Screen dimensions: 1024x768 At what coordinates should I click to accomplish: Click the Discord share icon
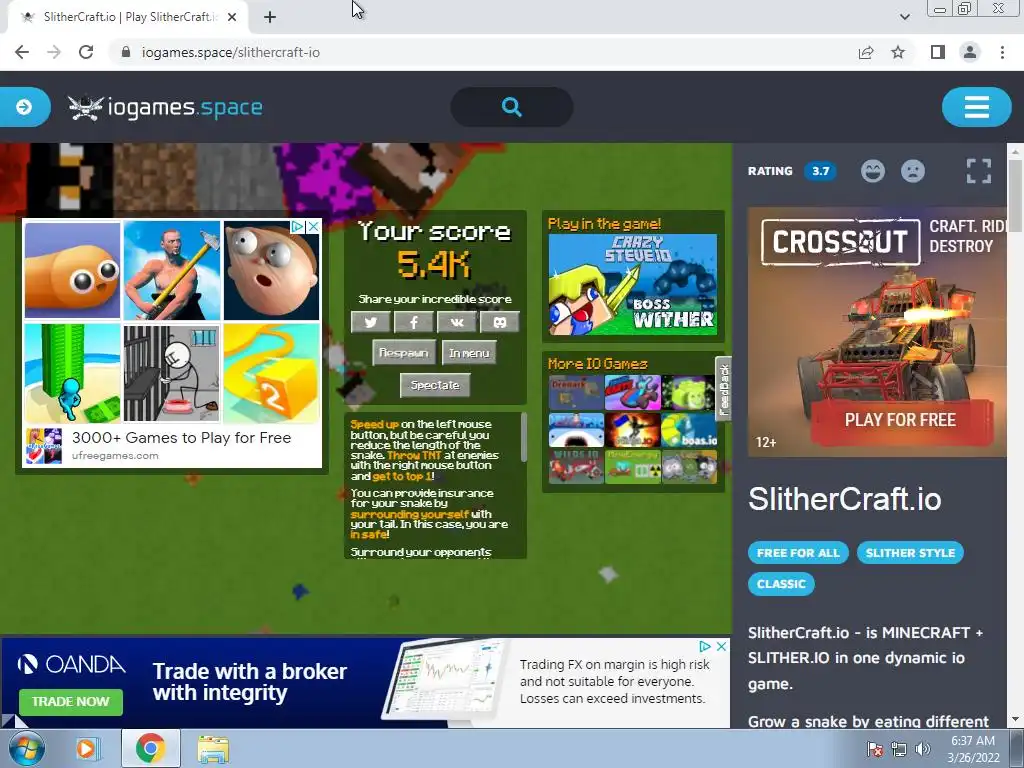pos(500,322)
